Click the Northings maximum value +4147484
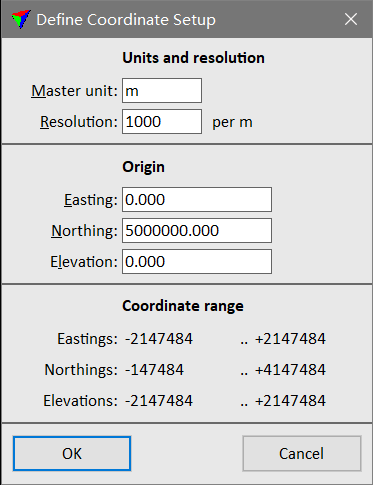This screenshot has width=373, height=485. click(290, 370)
